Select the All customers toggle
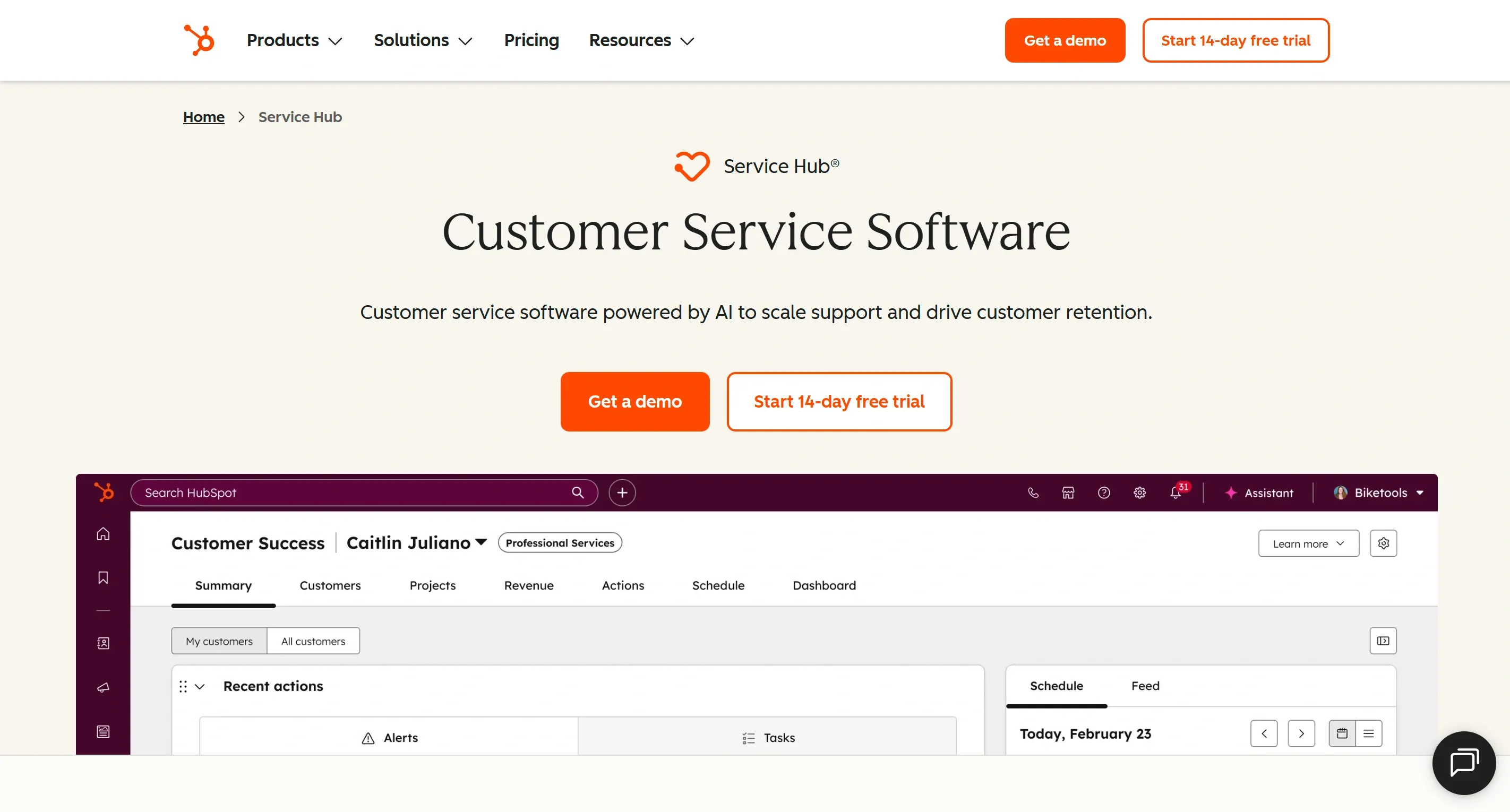This screenshot has height=812, width=1510. click(x=313, y=641)
